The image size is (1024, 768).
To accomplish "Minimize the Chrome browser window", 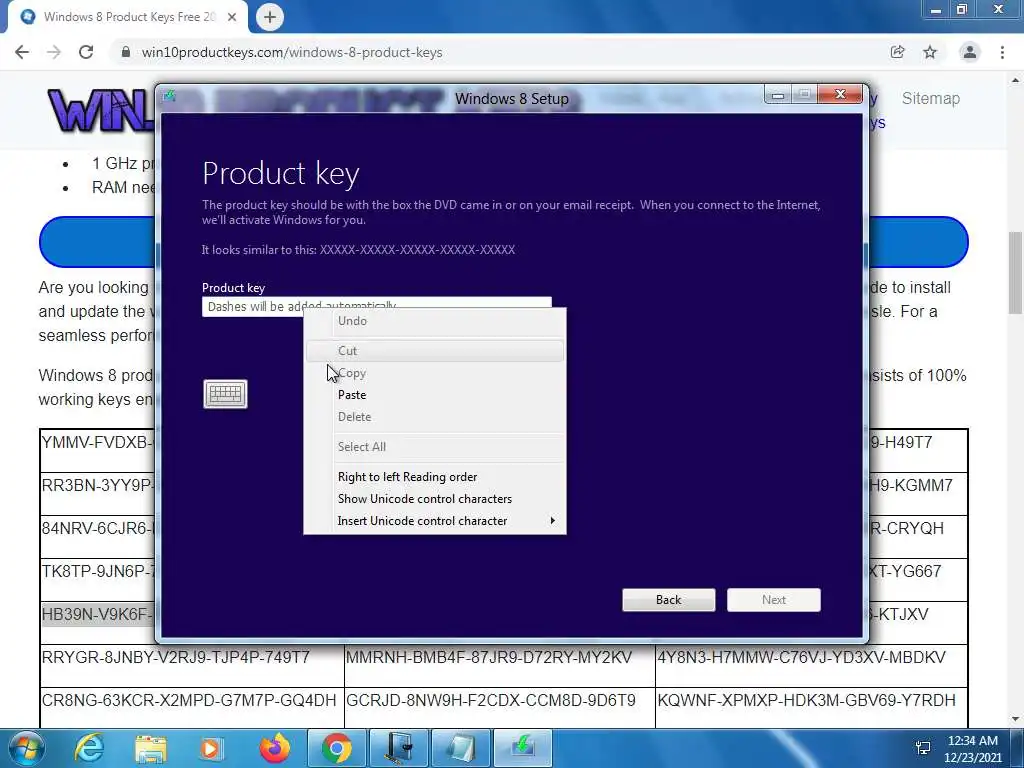I will 935,10.
